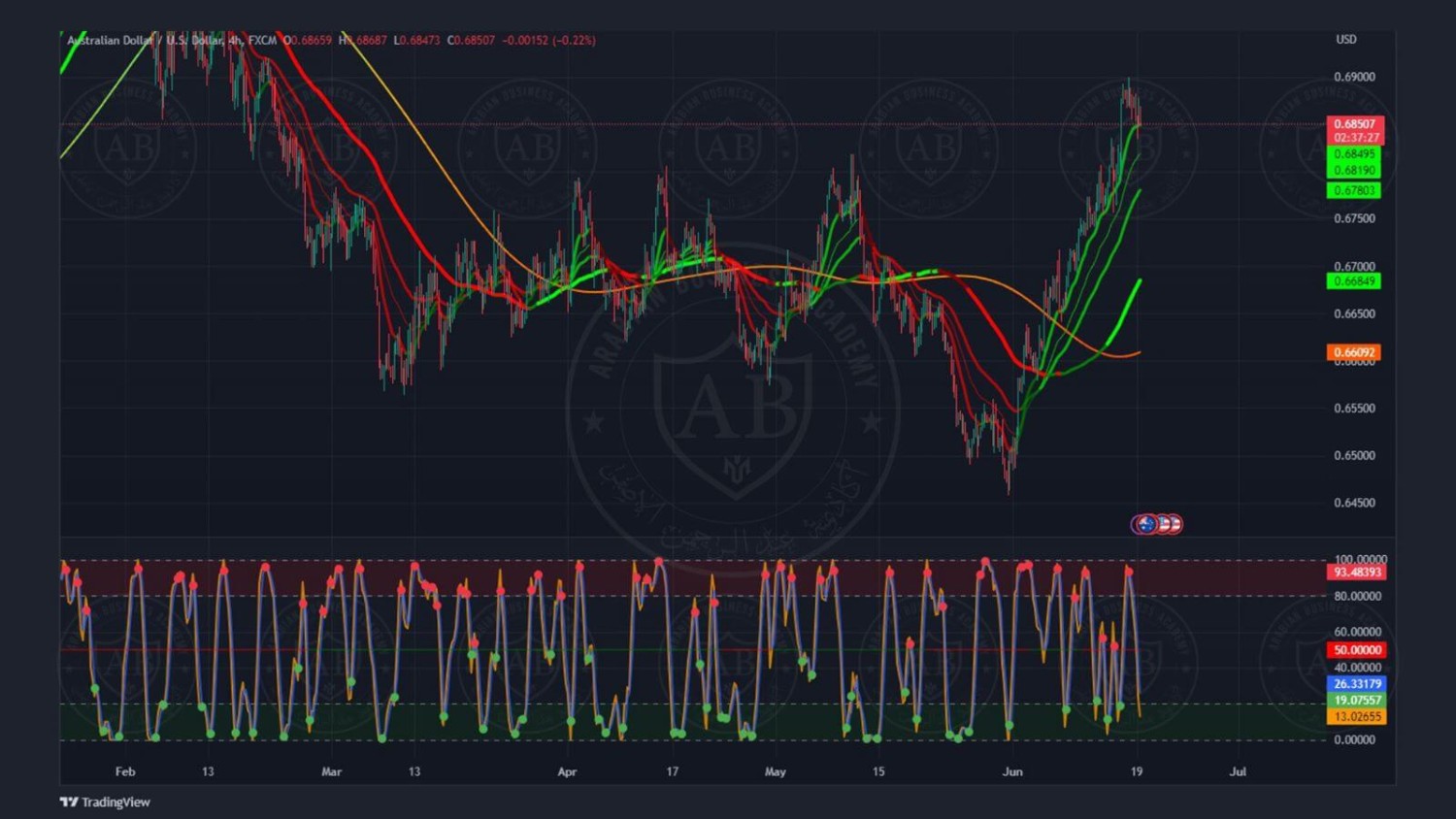Click the Jul label on time axis
The image size is (1456, 819).
click(1238, 771)
